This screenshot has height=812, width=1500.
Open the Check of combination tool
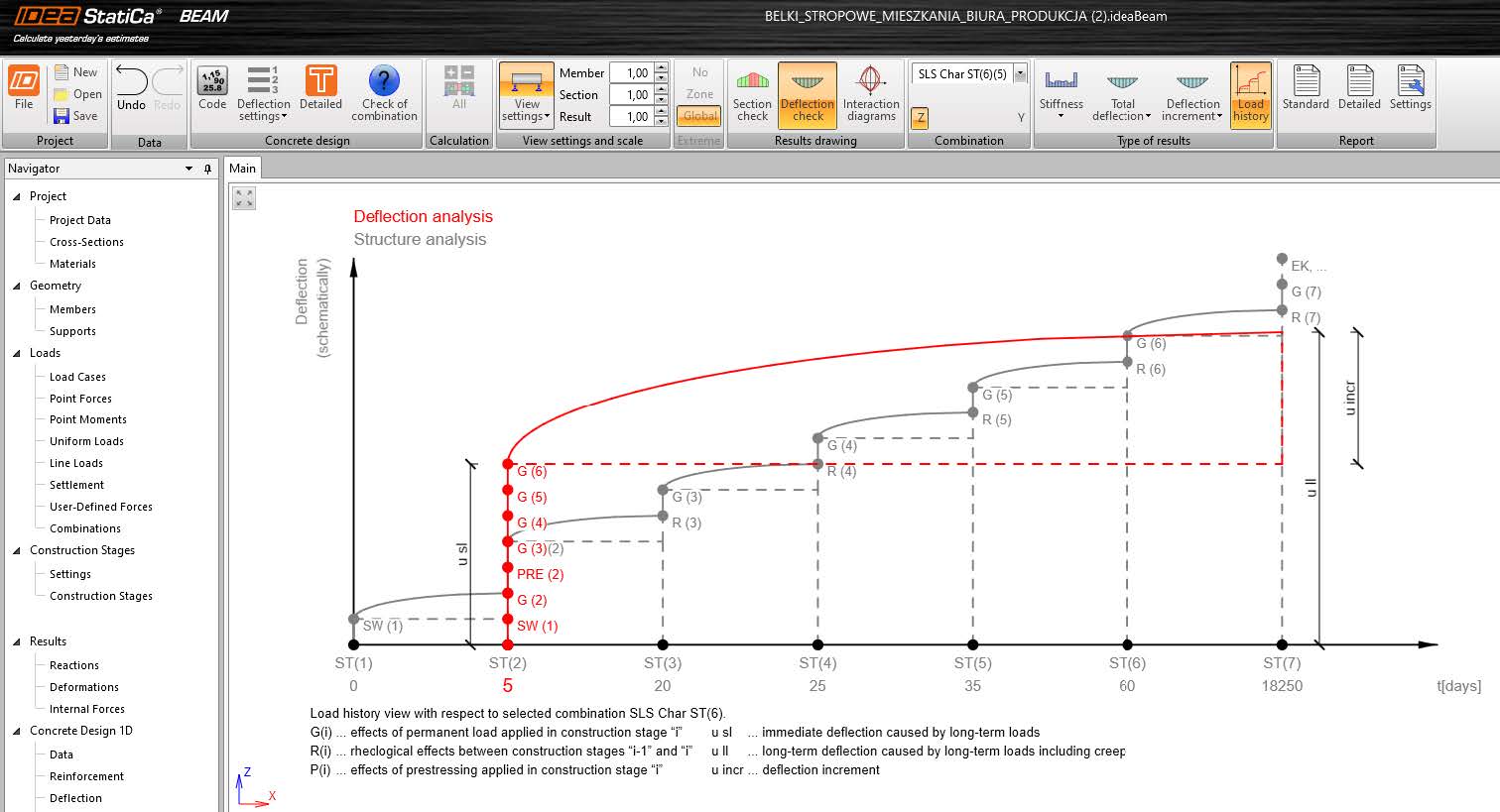384,93
